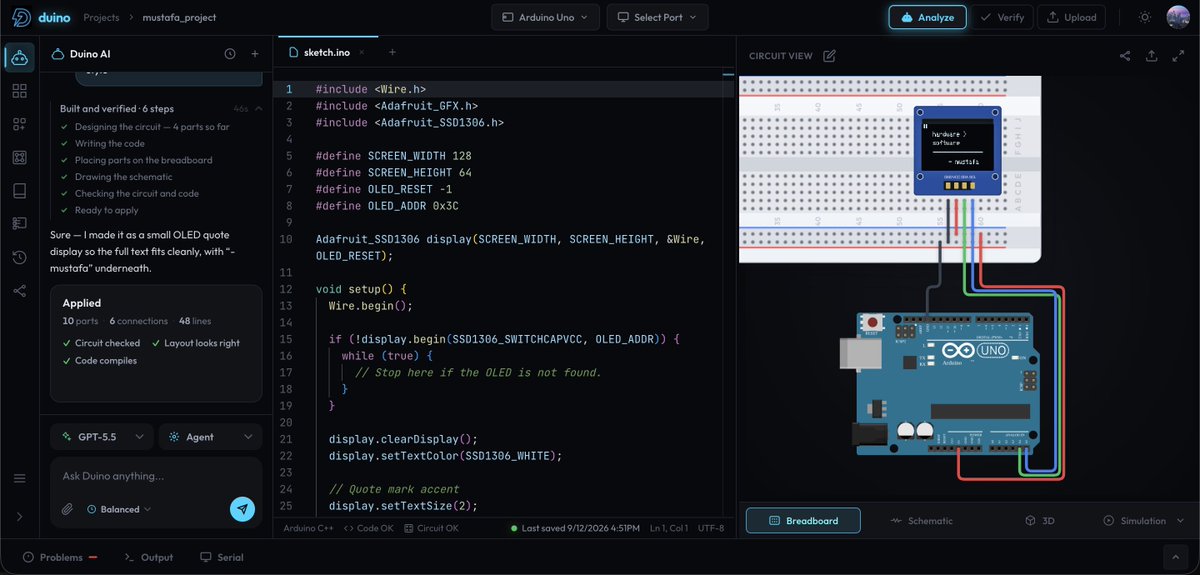1200x575 pixels.
Task: Open Simulation options chevron
Action: (x=1179, y=521)
